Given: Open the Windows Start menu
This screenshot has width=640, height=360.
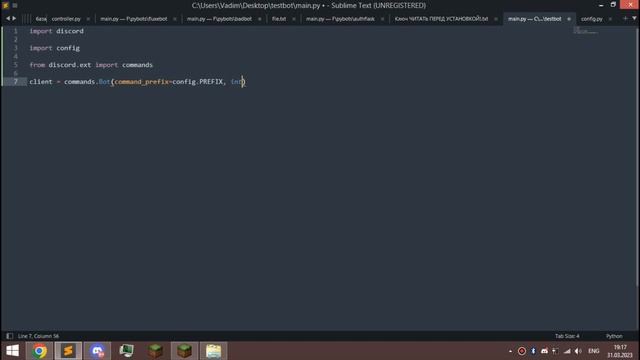Looking at the screenshot, I should 12,351.
